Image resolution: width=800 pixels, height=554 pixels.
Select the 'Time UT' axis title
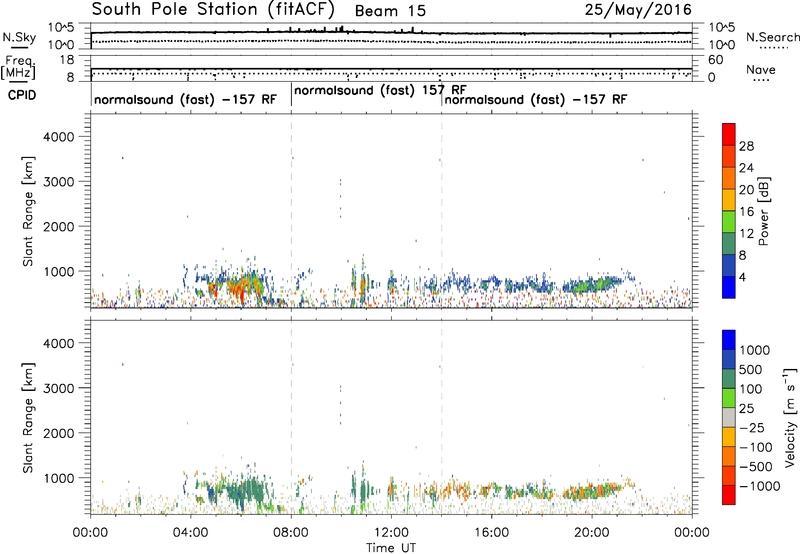pyautogui.click(x=391, y=548)
